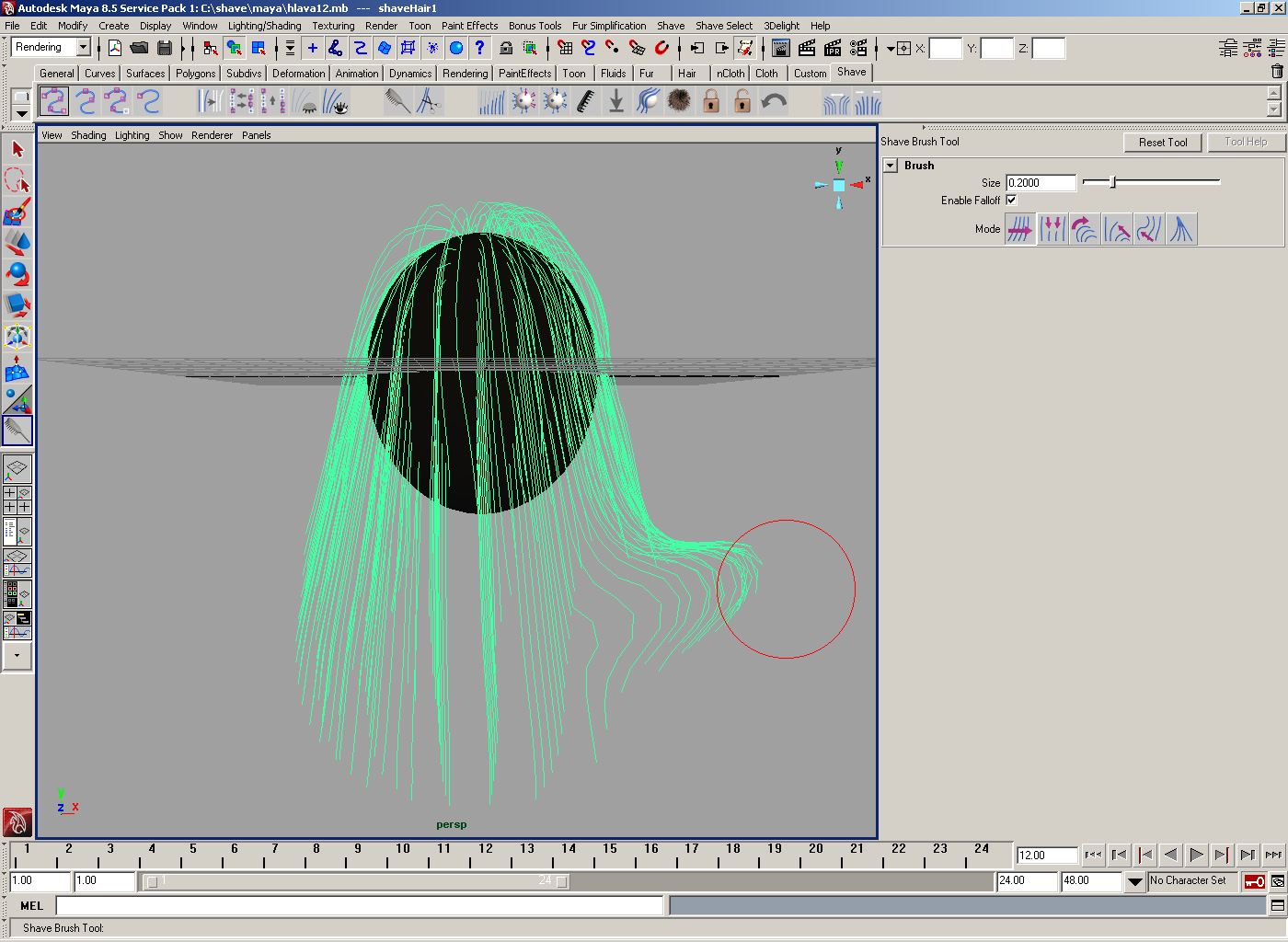The width and height of the screenshot is (1288, 942).
Task: Pick the Soft Modification tool
Action: coord(17,368)
